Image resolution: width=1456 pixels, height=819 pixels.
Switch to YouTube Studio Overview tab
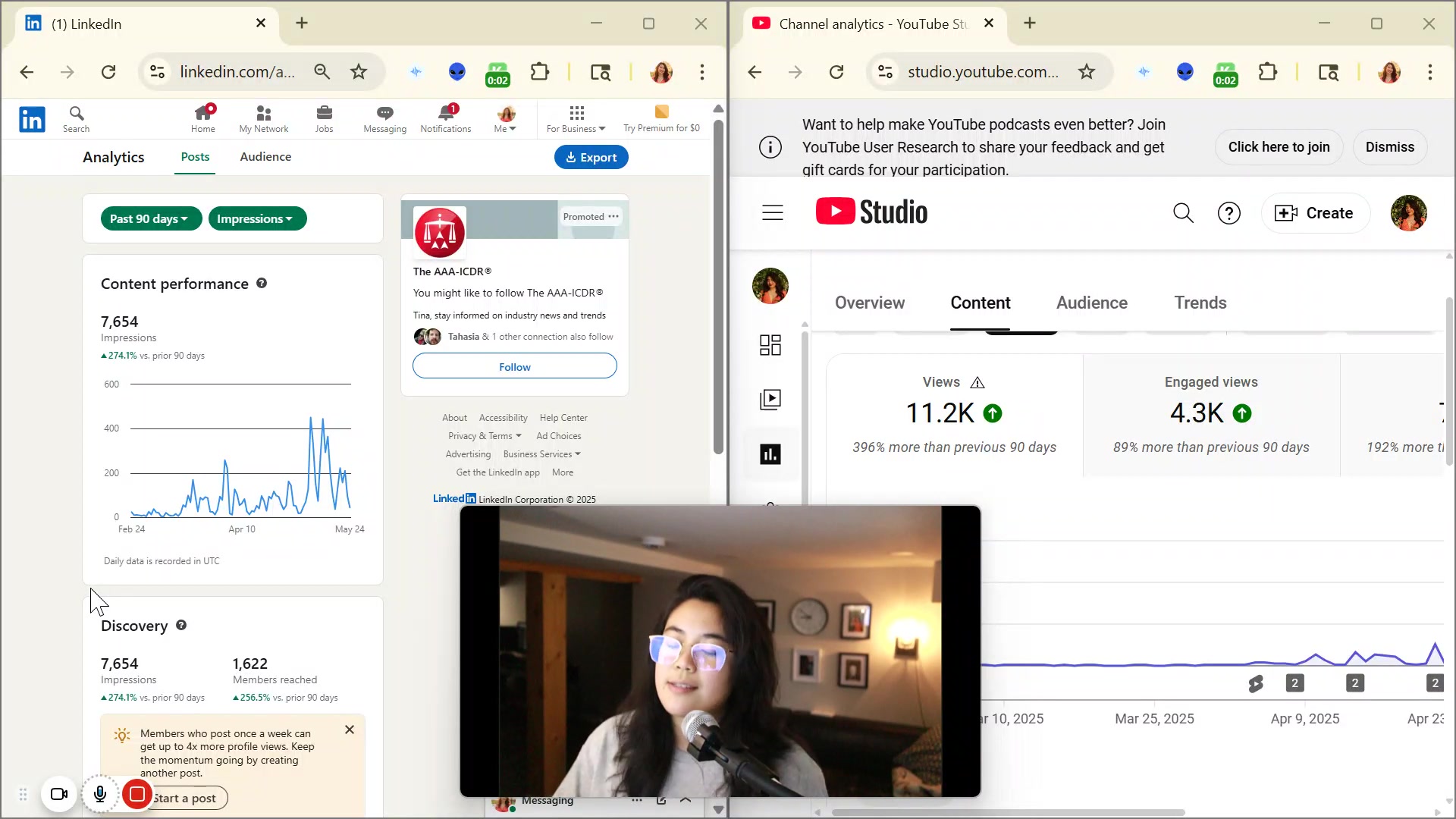click(x=869, y=303)
